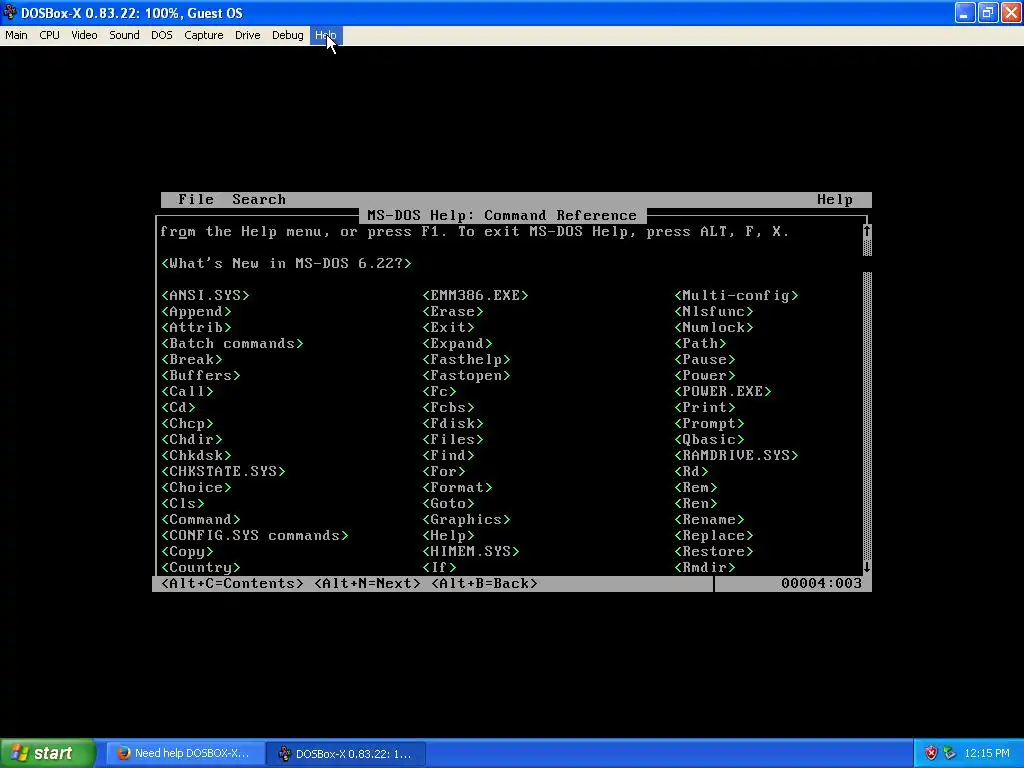Open the <Fasthelp> help topic

pyautogui.click(x=466, y=359)
